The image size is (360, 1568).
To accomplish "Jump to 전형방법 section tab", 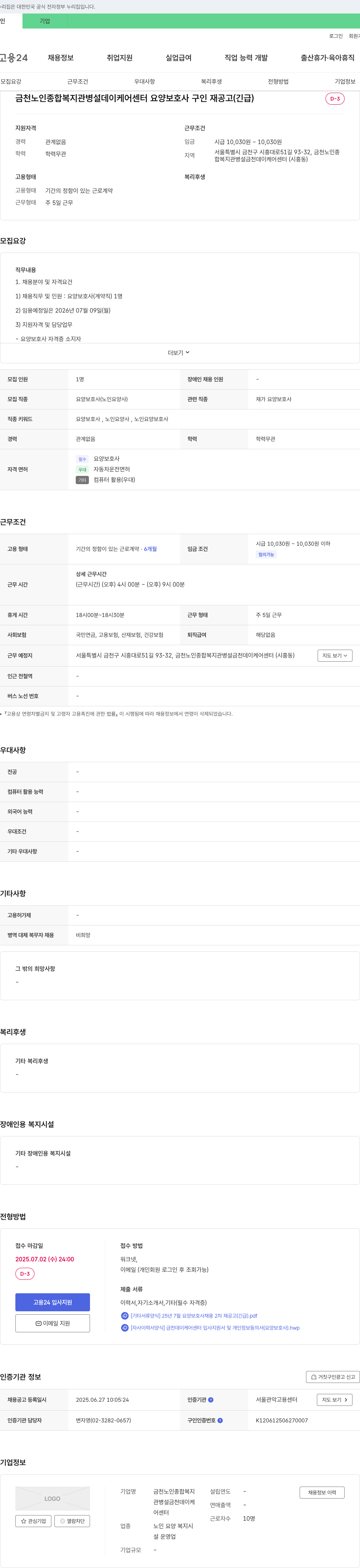I will (279, 81).
